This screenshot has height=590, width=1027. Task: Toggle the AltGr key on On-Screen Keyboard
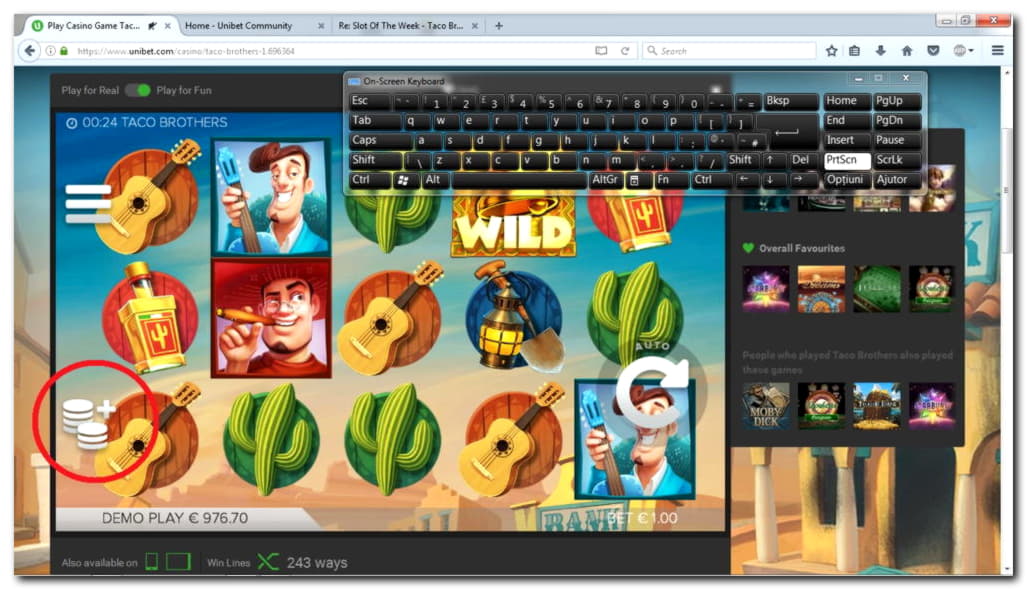[605, 179]
